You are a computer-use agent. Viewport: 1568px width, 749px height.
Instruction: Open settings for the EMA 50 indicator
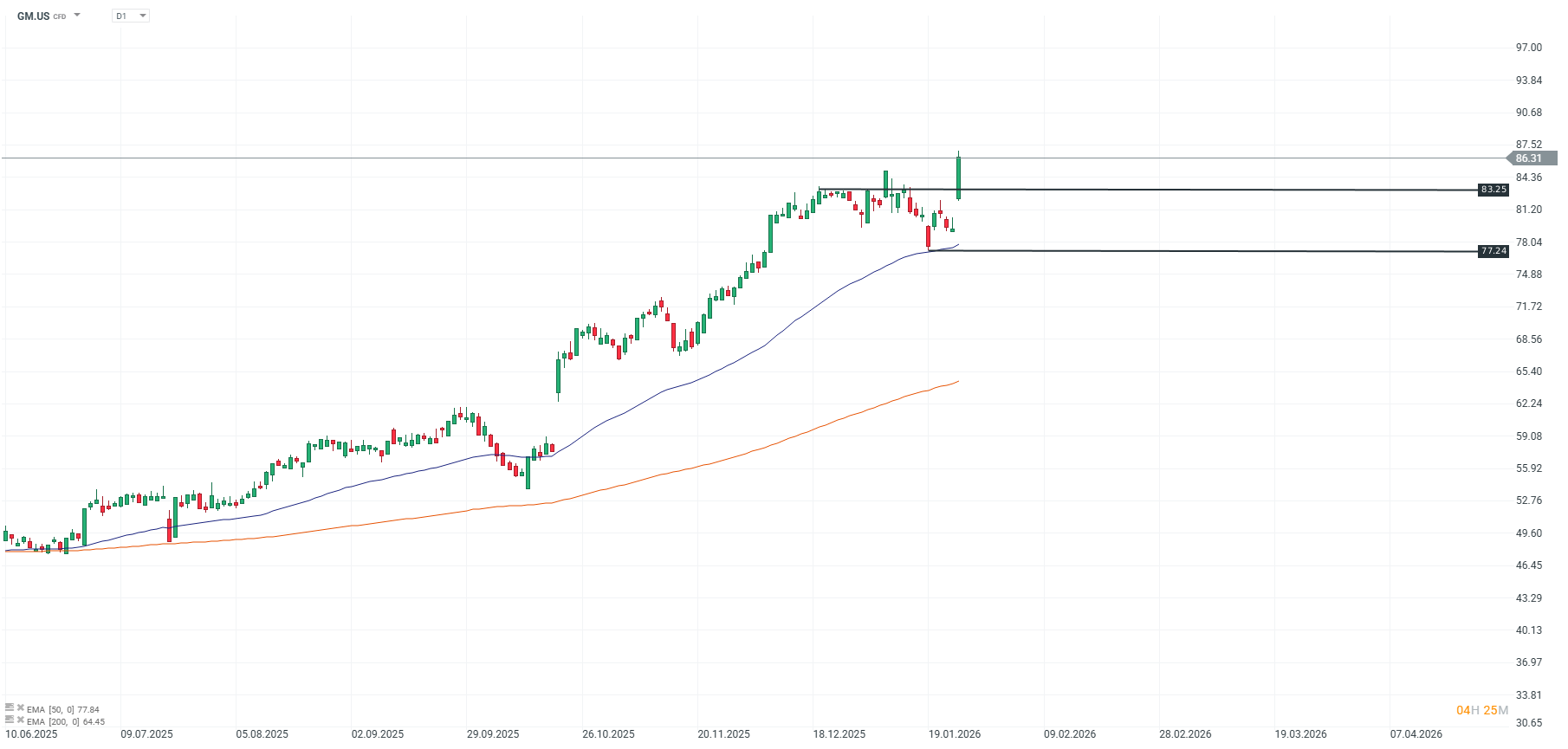(10, 708)
